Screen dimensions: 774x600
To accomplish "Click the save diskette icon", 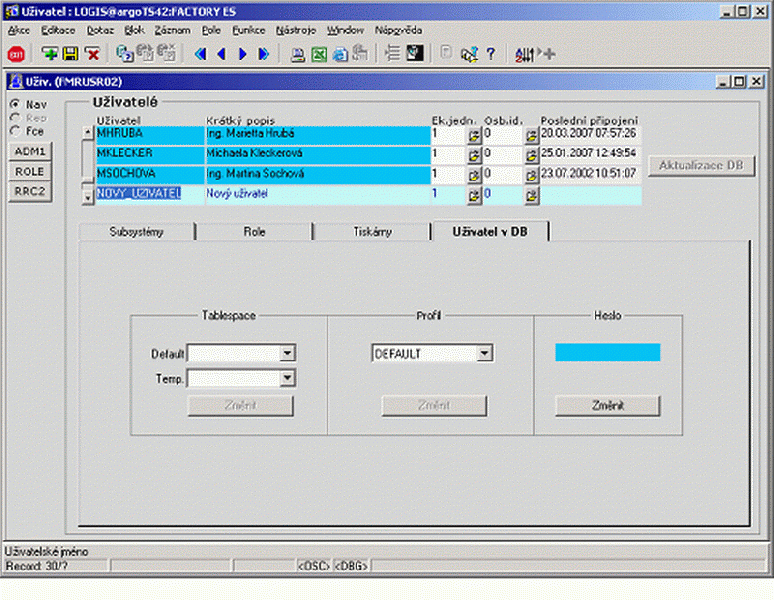I will tap(70, 54).
